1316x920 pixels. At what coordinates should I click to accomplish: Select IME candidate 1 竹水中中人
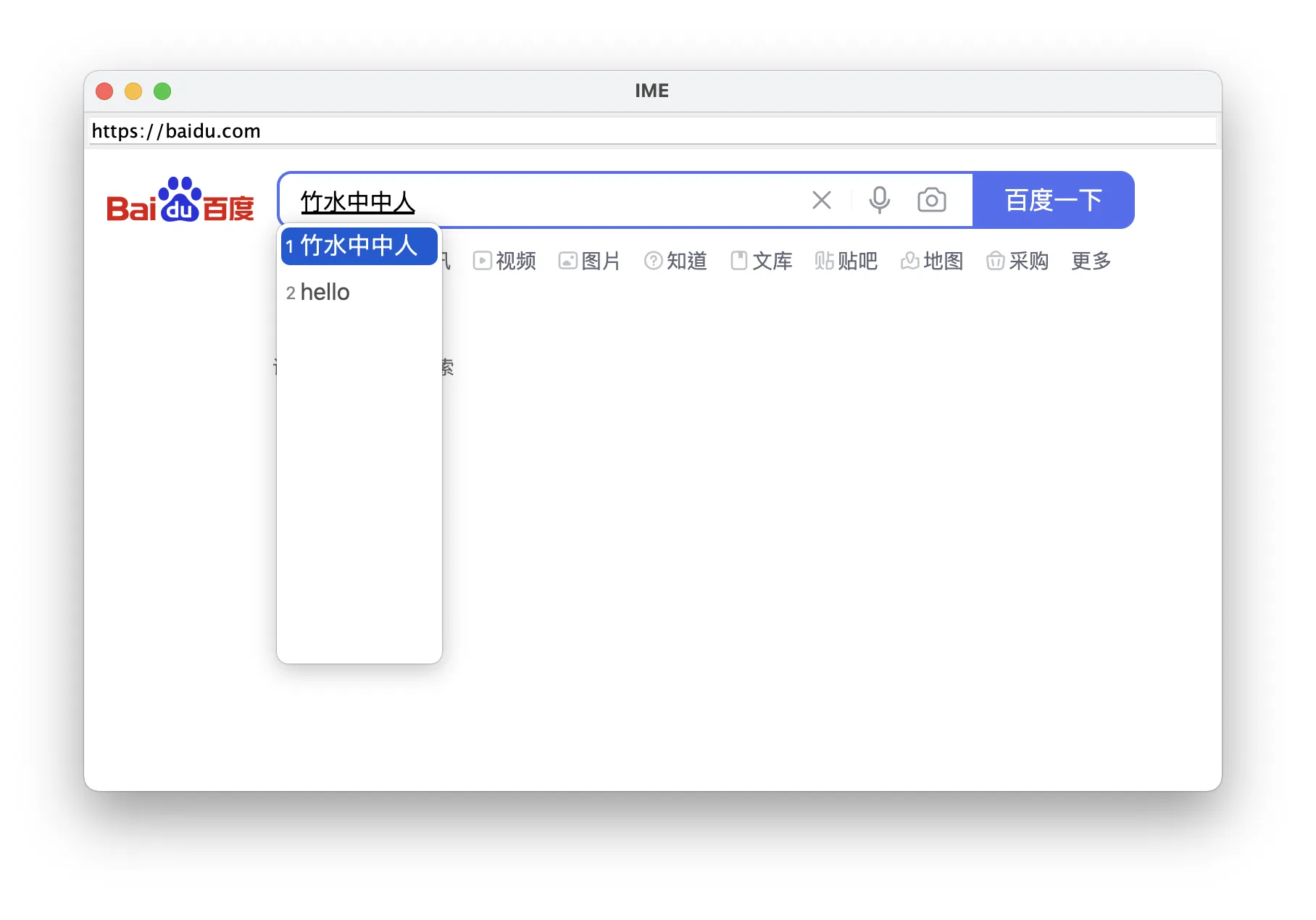click(x=359, y=246)
